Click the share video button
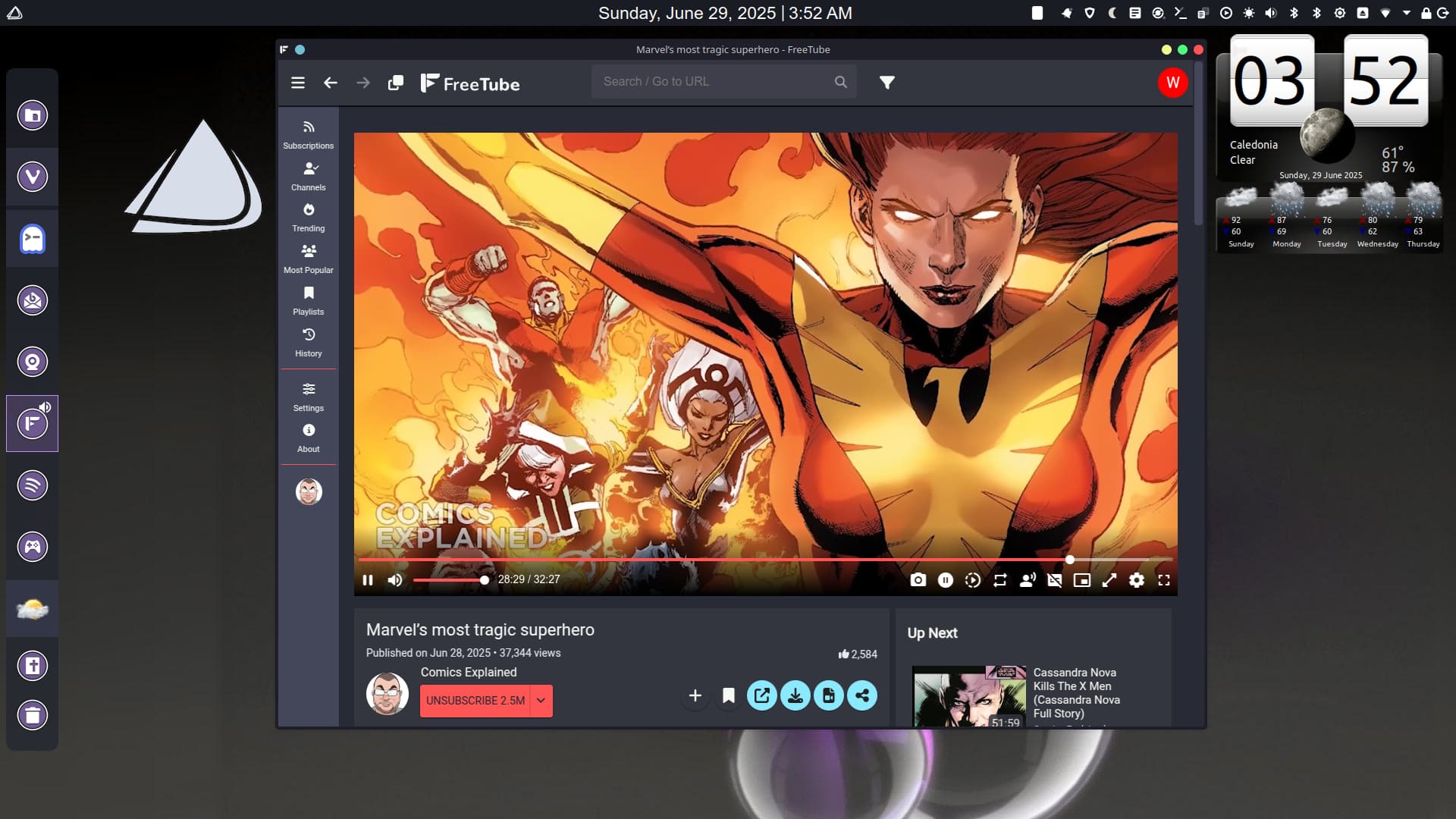 coord(862,695)
